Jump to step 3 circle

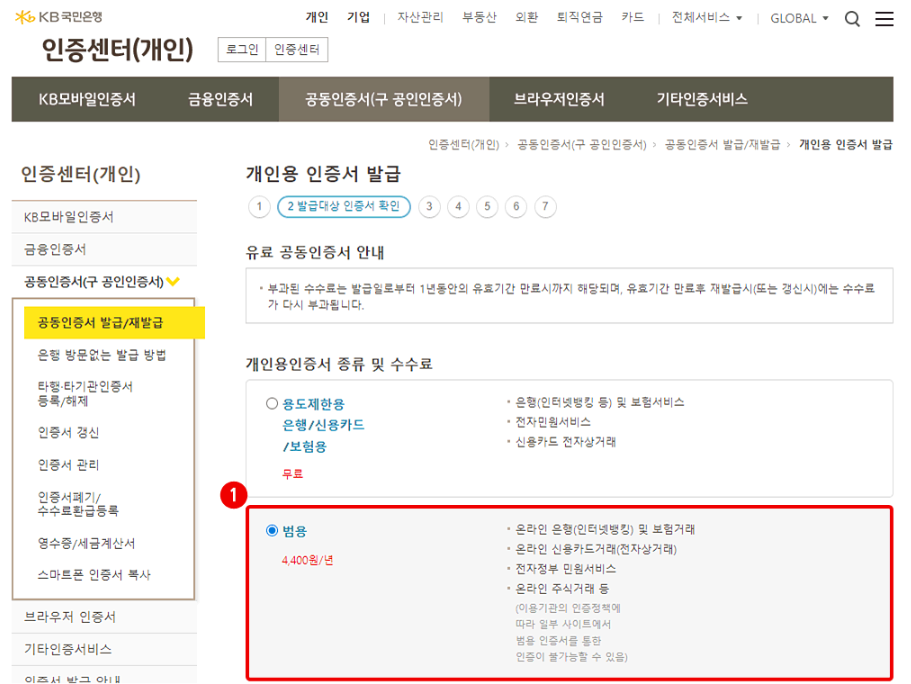[429, 206]
